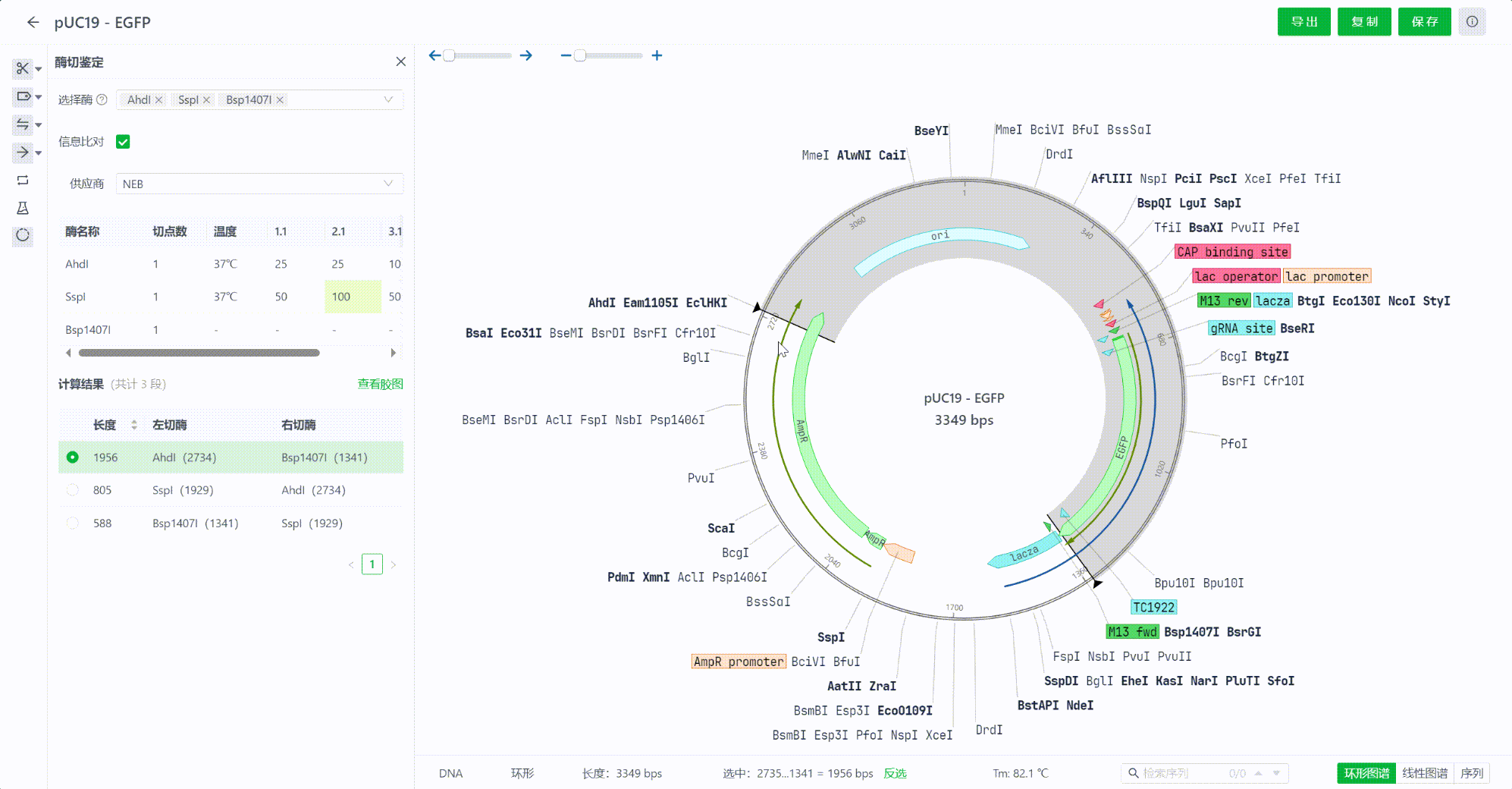Screen dimensions: 1512x789
Task: Uncheck the 信息比对 checkbox
Action: [123, 142]
